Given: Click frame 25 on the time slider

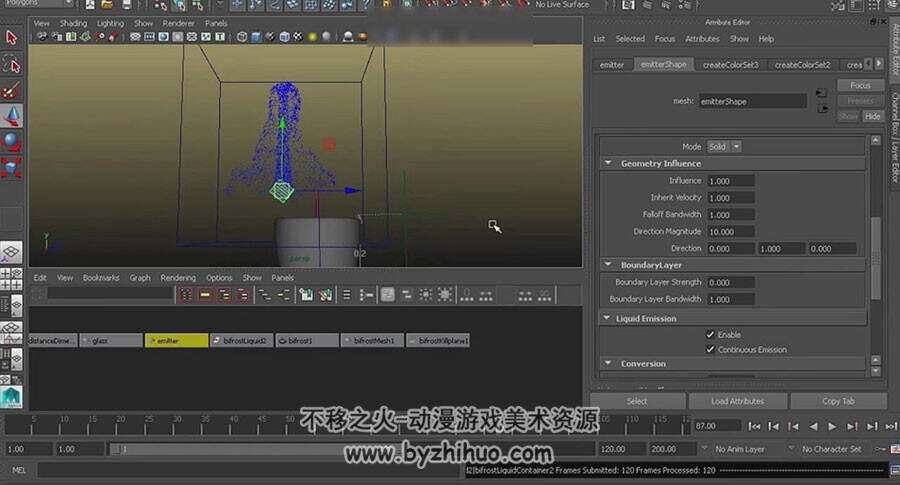Looking at the screenshot, I should pos(147,426).
